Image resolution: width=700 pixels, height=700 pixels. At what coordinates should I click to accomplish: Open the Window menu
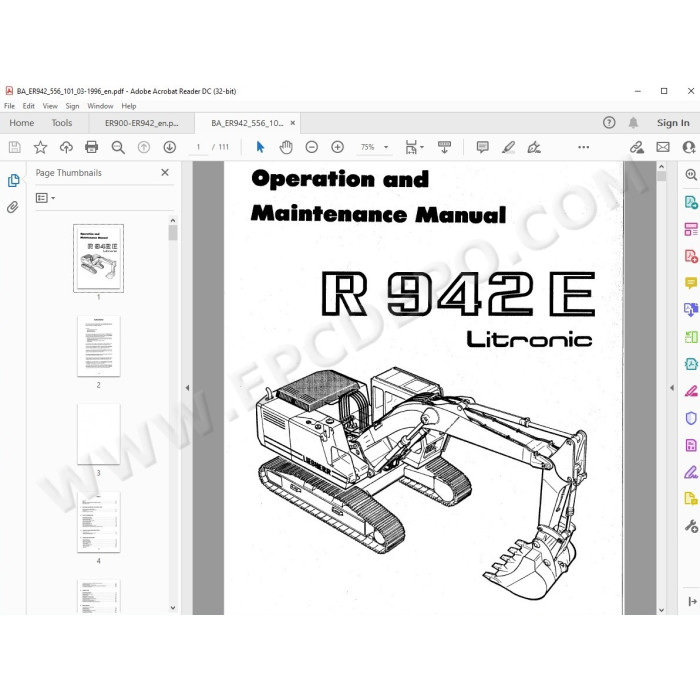pos(100,106)
